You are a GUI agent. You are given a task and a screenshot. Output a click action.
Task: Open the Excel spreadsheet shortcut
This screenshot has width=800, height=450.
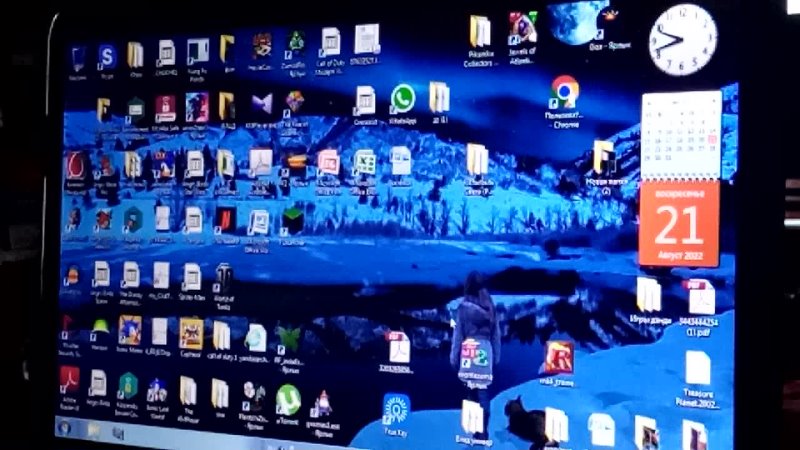364,163
